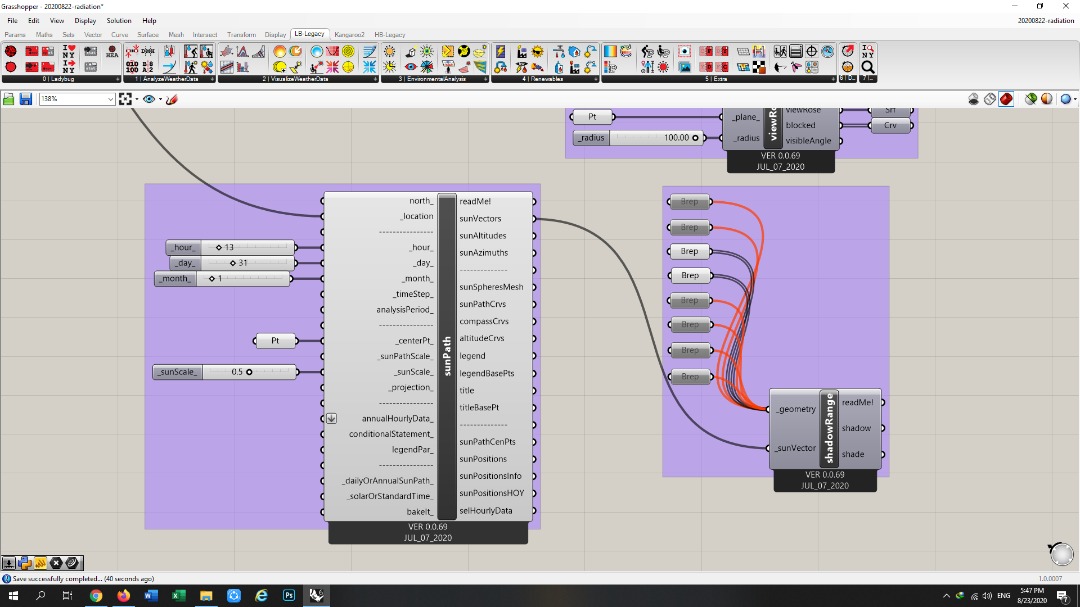Open document preview settings sphere icon
Screen dimensions: 1080x607
tap(1047, 99)
